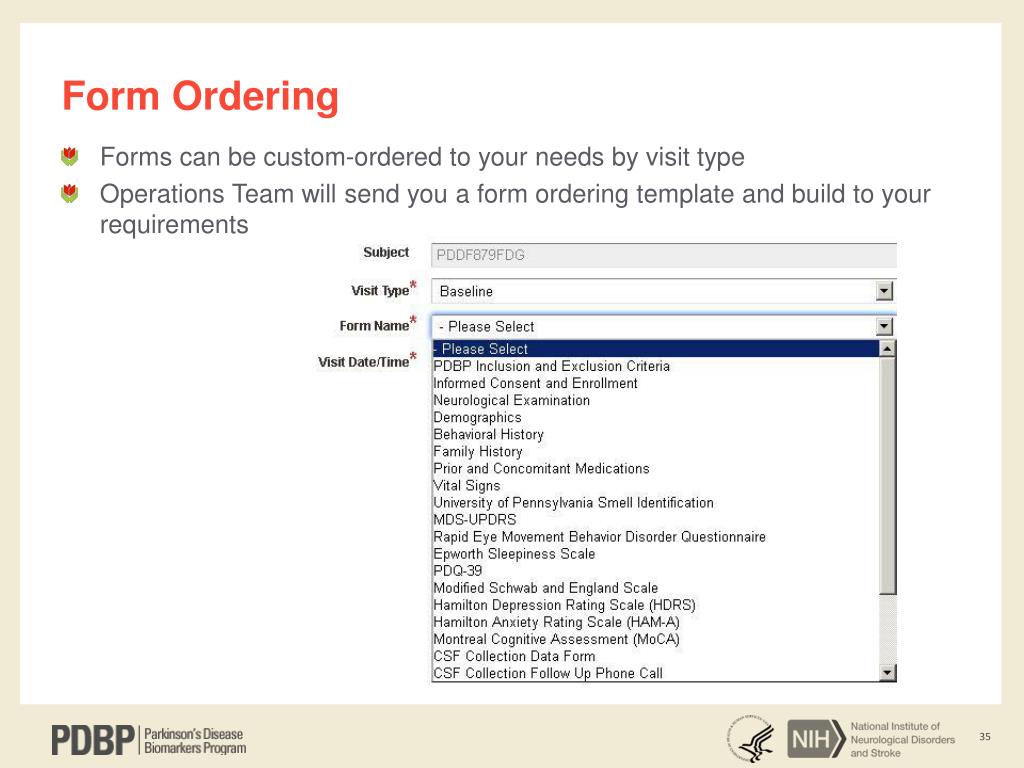The width and height of the screenshot is (1024, 768).
Task: Click the Subject field PDDF879FDG
Action: pos(664,255)
